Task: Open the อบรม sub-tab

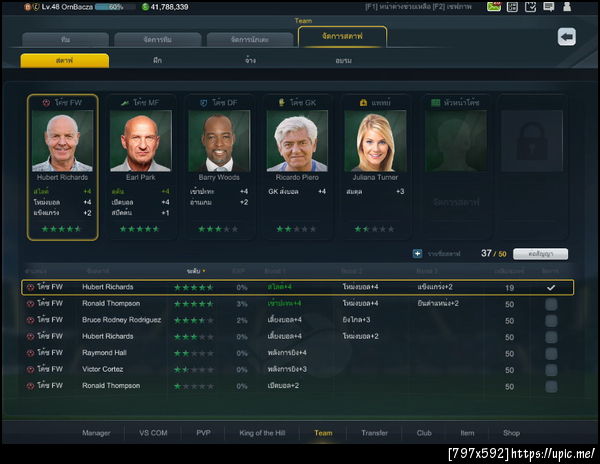Action: (x=343, y=60)
